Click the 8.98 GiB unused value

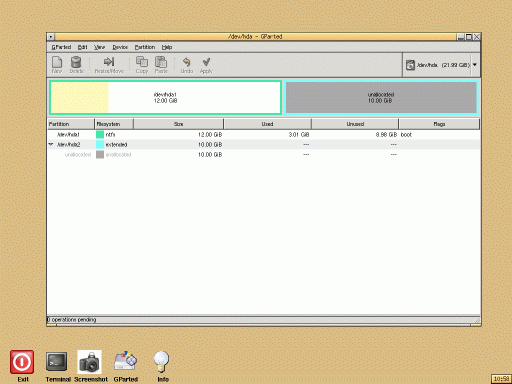pos(386,135)
